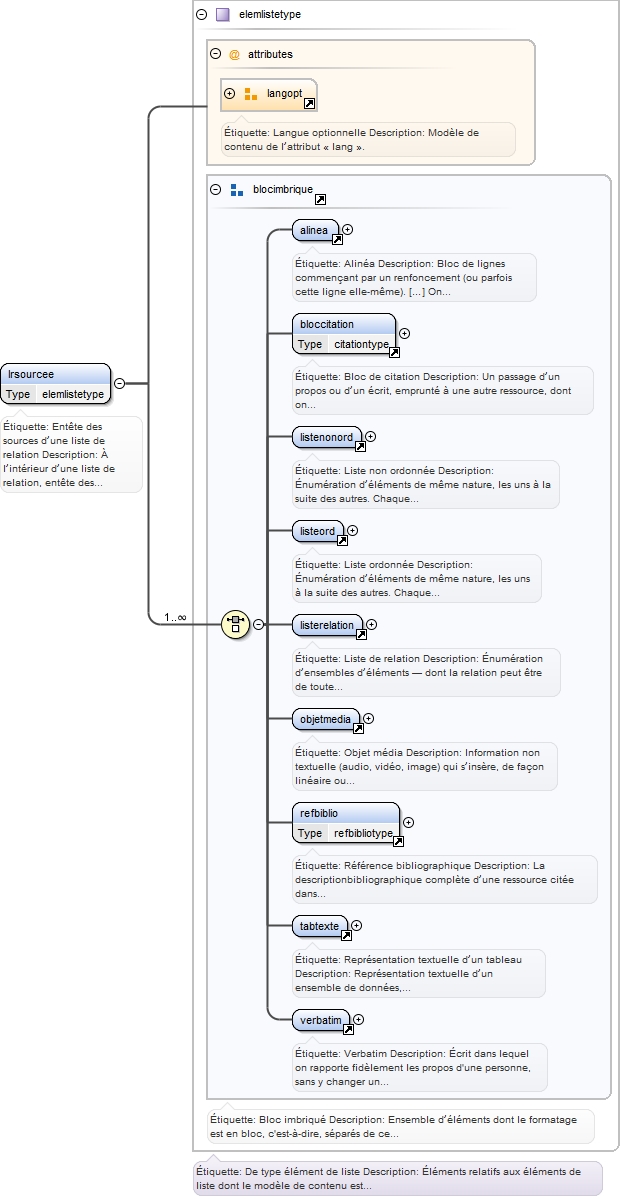This screenshot has width=621, height=1199.
Task: Select the alinea element node
Action: [315, 230]
